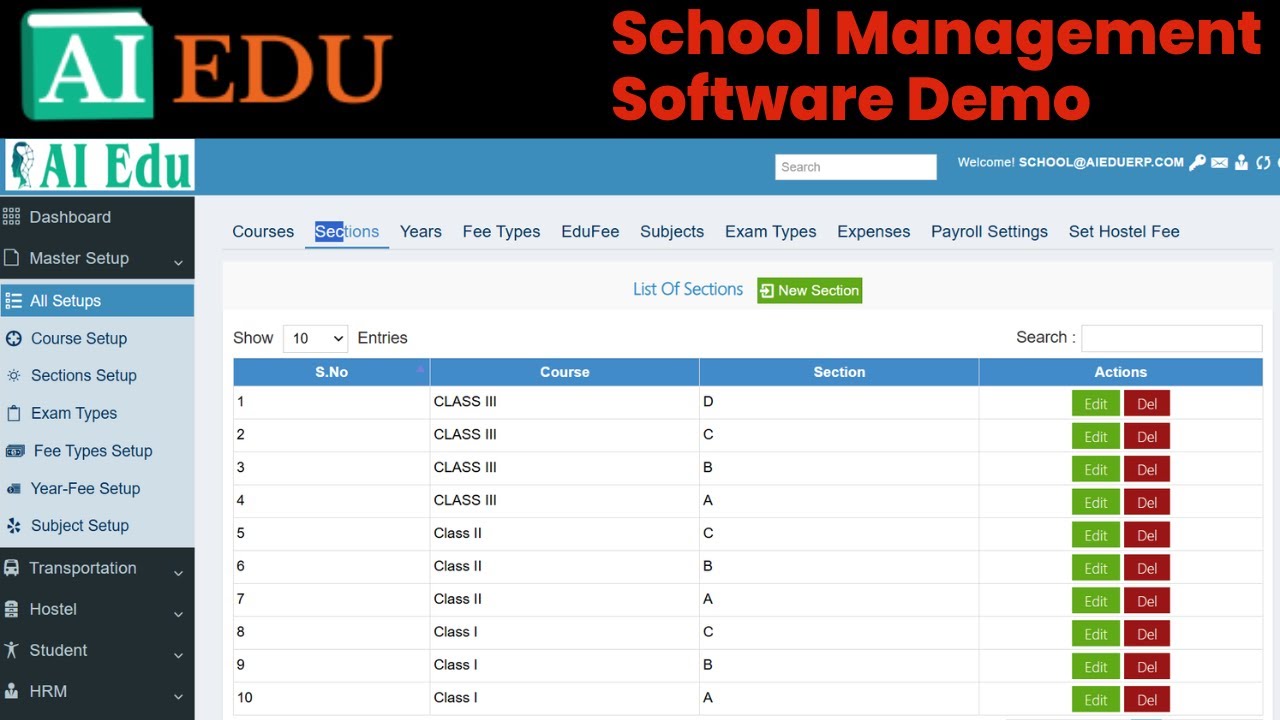Open the Show entries count dropdown
The image size is (1280, 720).
point(315,339)
